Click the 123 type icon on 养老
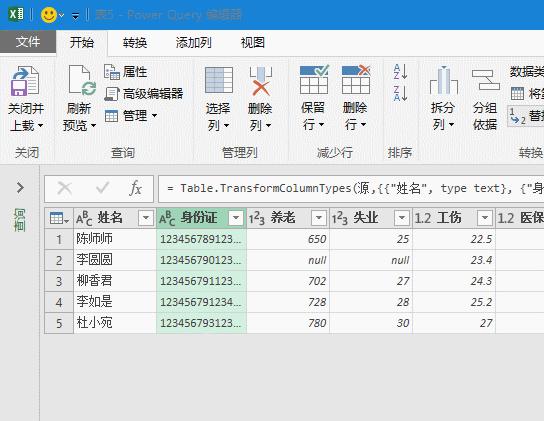 coord(256,218)
